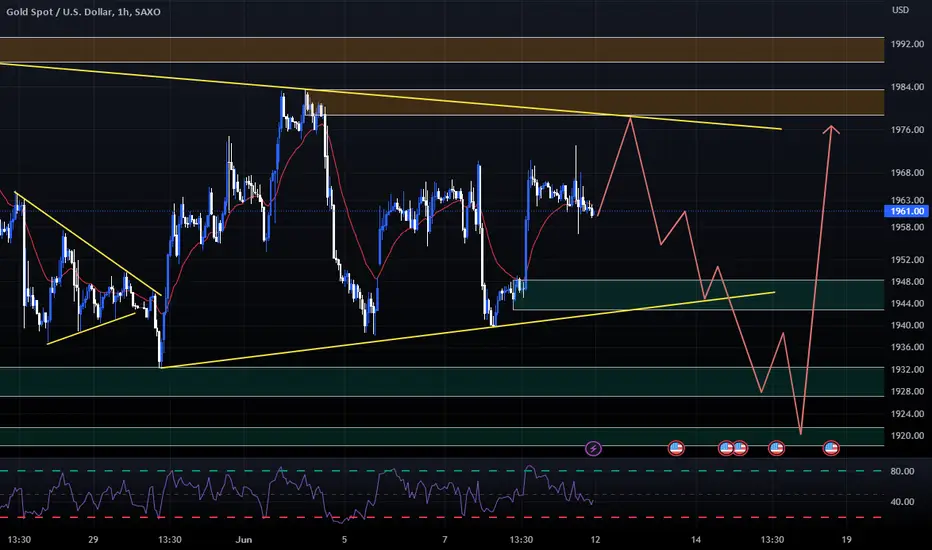932x550 pixels.
Task: Click the 29 date label on the time axis
Action: [x=93, y=540]
